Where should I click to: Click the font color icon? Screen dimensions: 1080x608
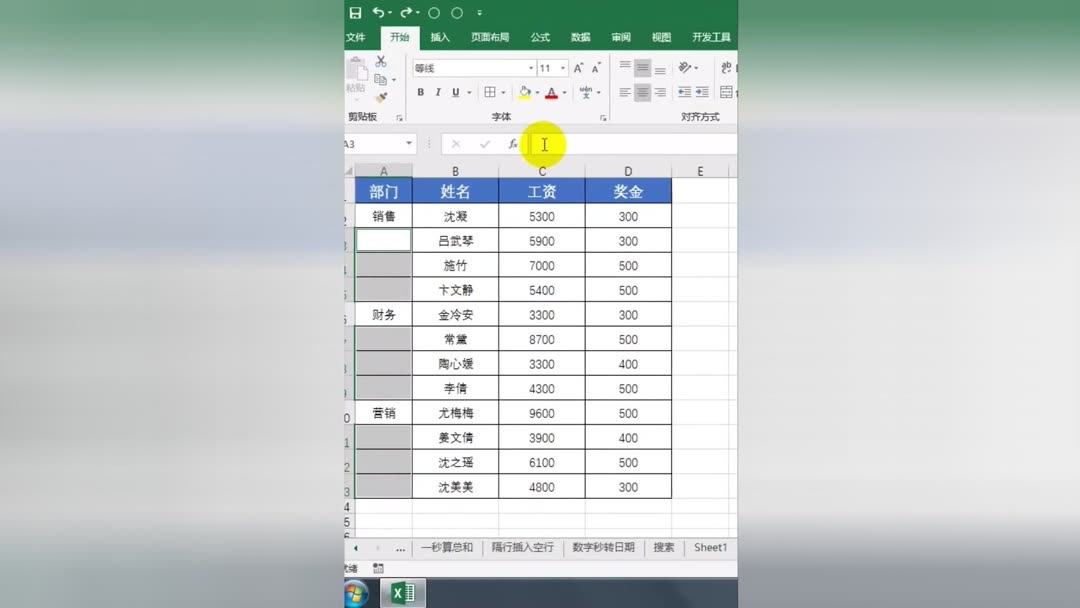click(x=551, y=92)
